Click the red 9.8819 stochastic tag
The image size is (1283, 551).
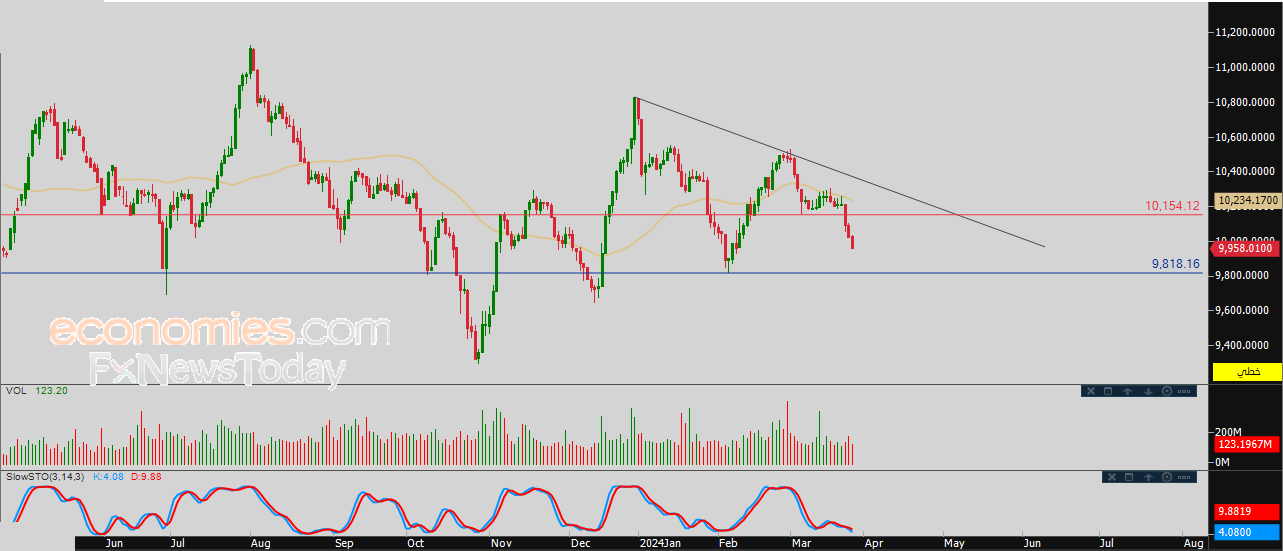click(x=1247, y=511)
